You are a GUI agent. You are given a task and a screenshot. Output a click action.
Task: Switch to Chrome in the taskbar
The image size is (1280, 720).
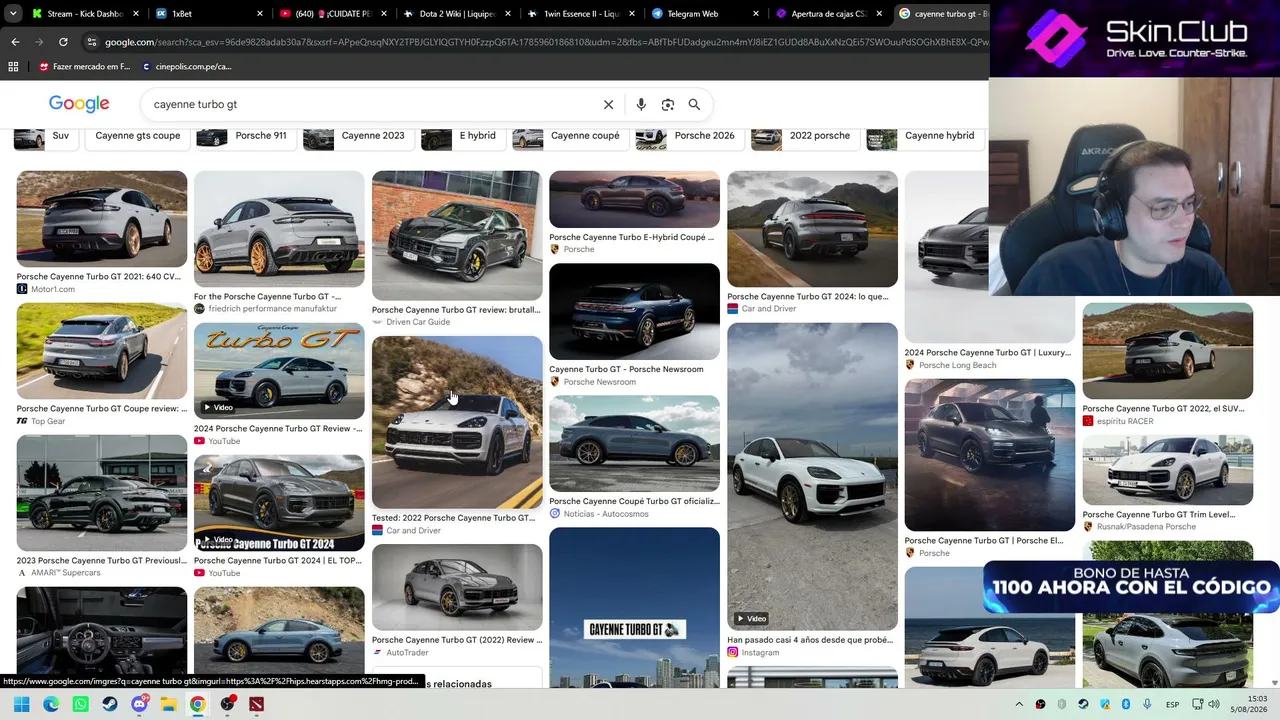click(198, 704)
